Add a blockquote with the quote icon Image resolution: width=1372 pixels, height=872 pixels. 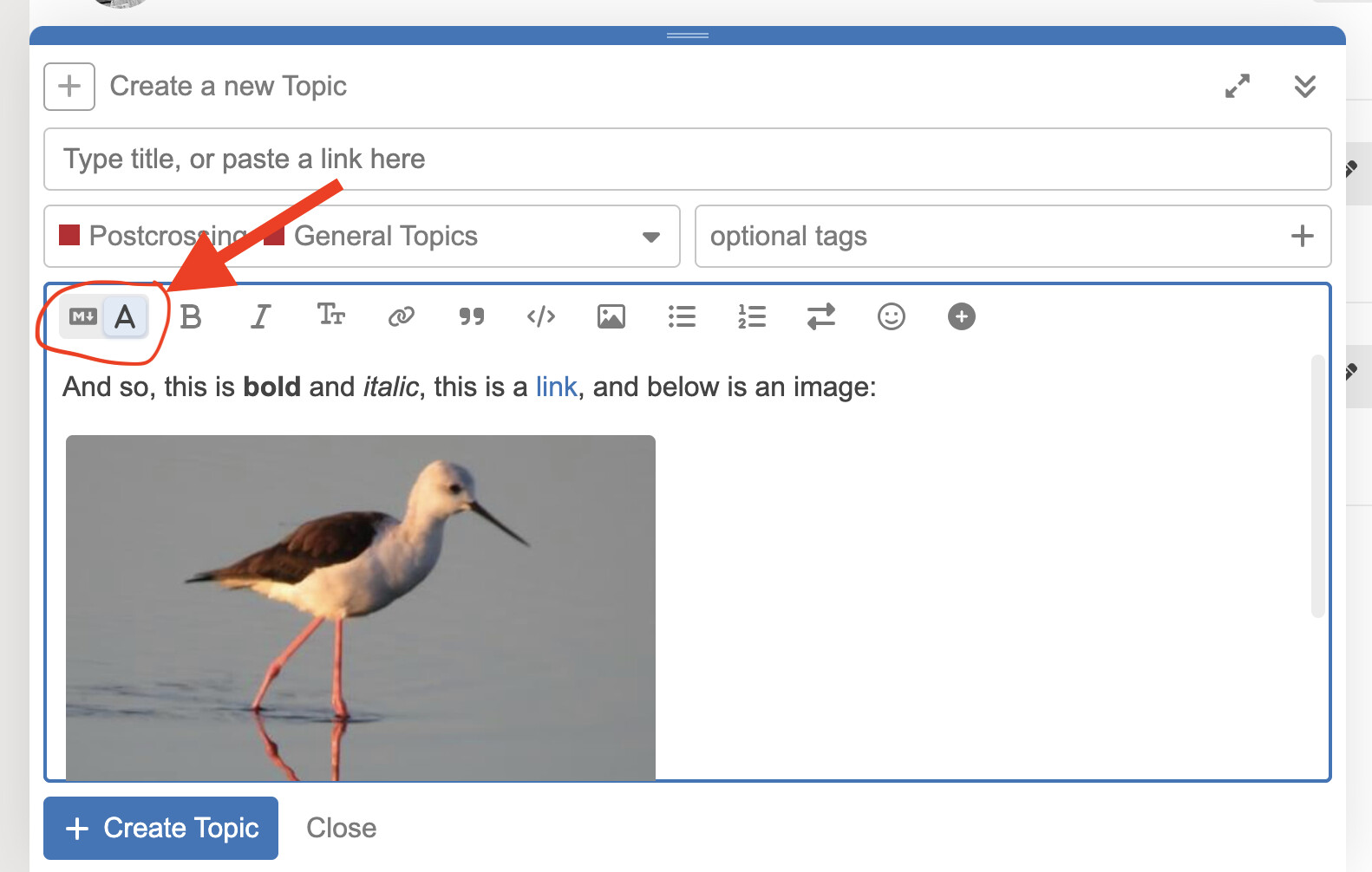(471, 317)
